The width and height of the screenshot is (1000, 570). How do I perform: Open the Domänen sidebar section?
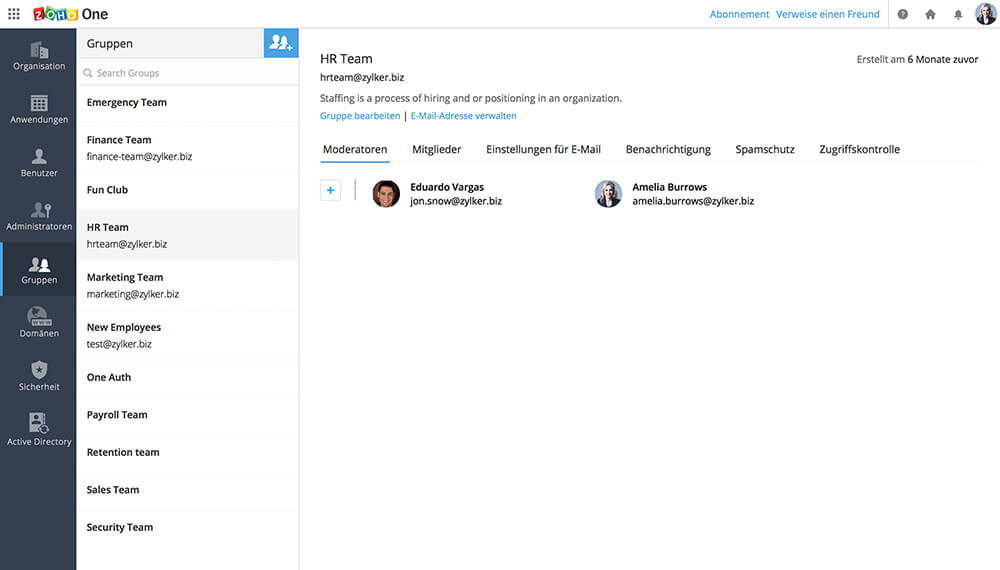(38, 323)
